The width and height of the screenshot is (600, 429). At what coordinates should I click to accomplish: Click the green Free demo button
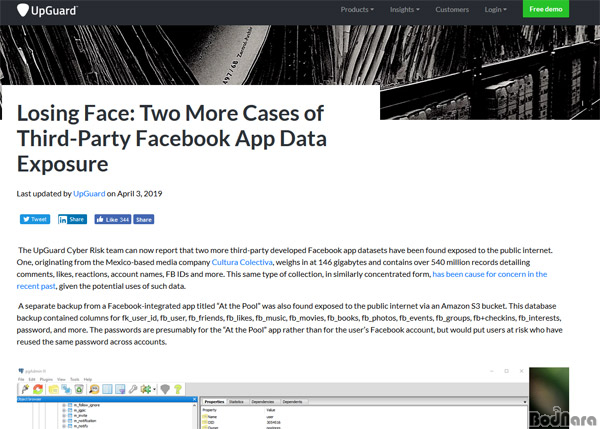point(546,9)
